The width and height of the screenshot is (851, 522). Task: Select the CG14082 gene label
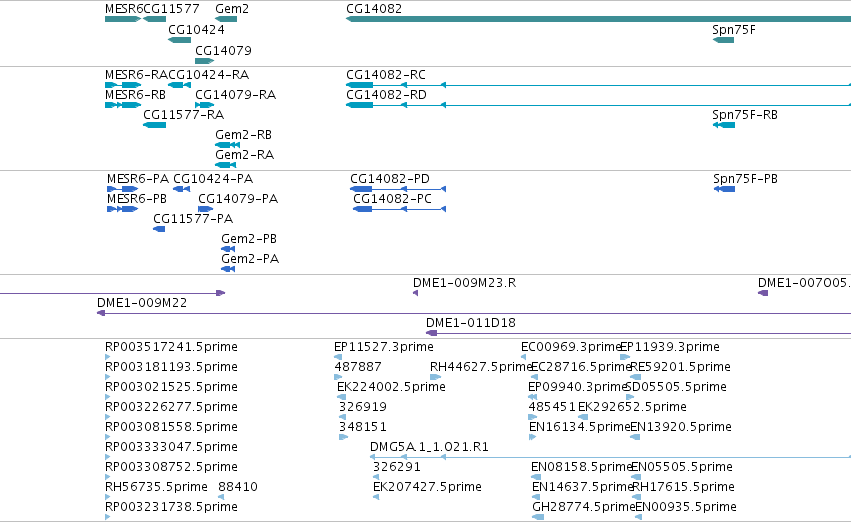point(374,9)
